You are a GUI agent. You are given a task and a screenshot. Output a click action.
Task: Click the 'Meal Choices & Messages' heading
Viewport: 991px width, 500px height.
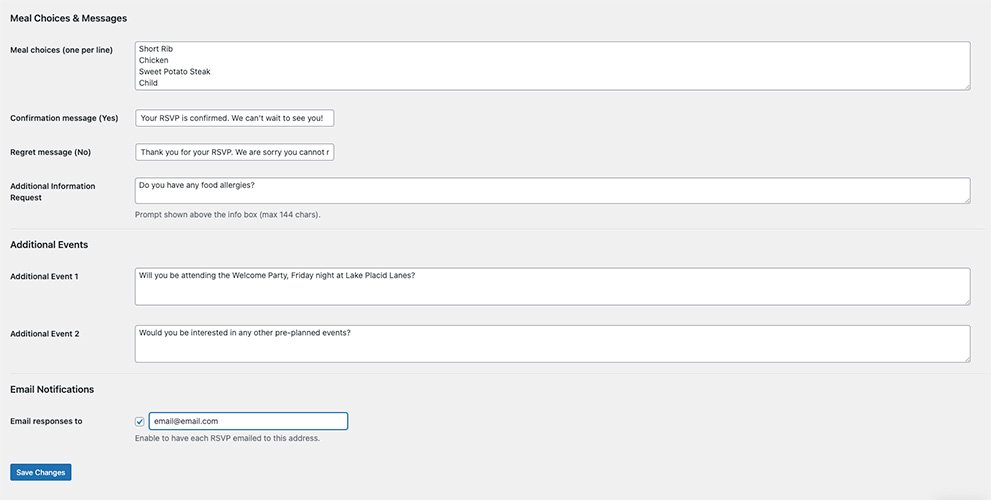point(68,18)
